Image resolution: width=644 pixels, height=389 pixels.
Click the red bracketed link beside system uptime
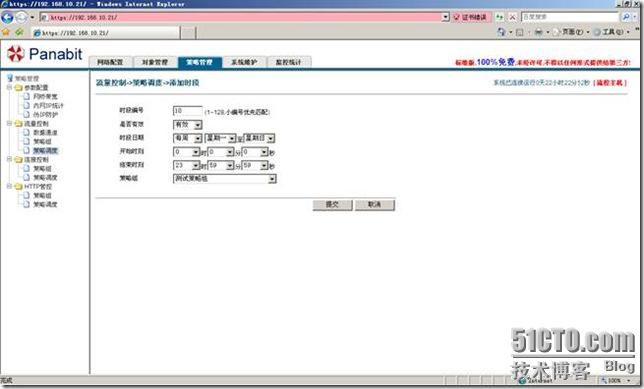point(610,83)
